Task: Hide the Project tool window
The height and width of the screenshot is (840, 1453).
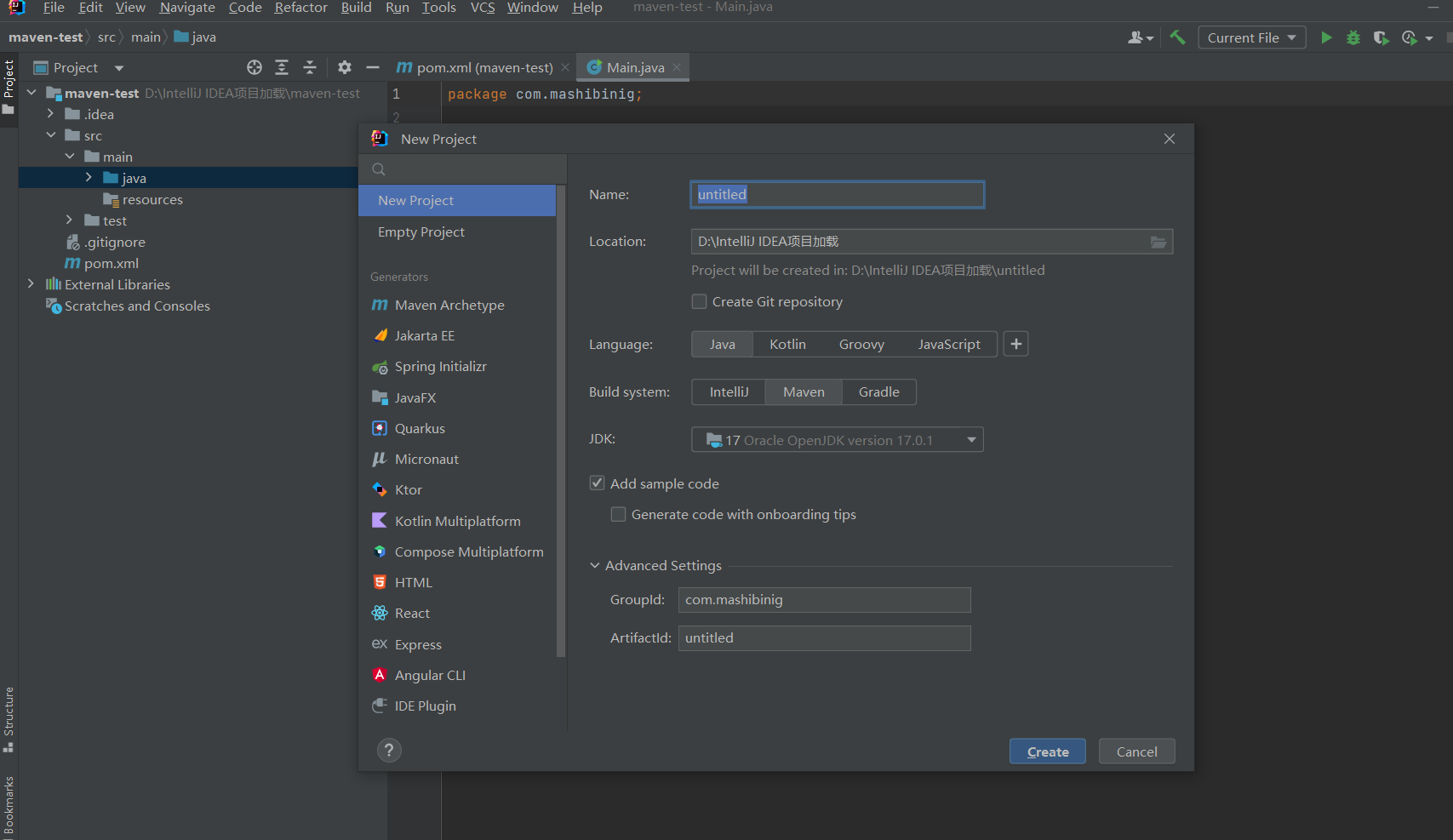Action: pyautogui.click(x=373, y=67)
